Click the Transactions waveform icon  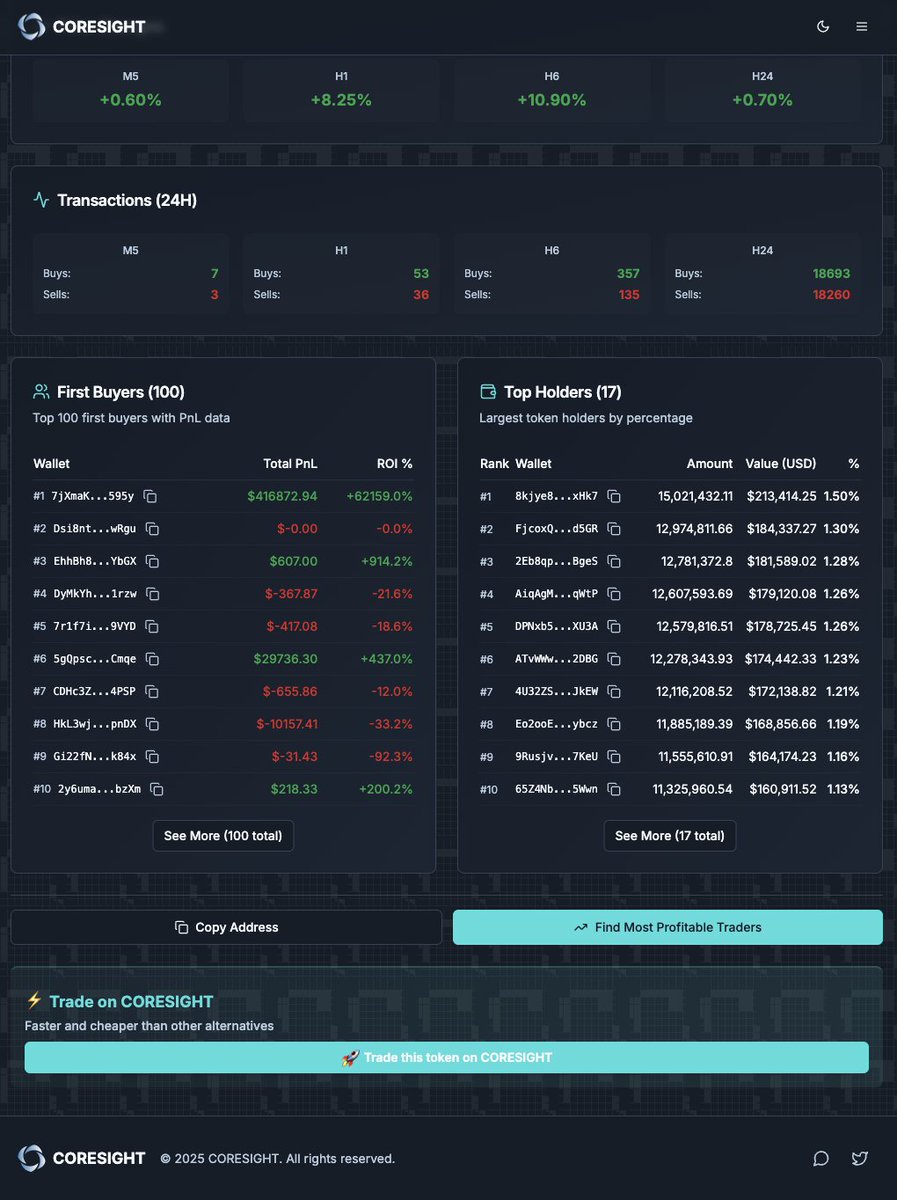click(x=39, y=200)
